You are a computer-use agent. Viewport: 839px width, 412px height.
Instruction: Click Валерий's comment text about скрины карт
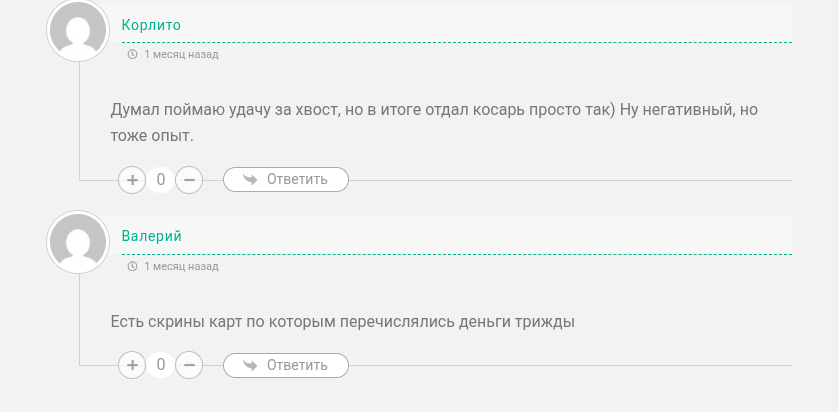(x=342, y=322)
